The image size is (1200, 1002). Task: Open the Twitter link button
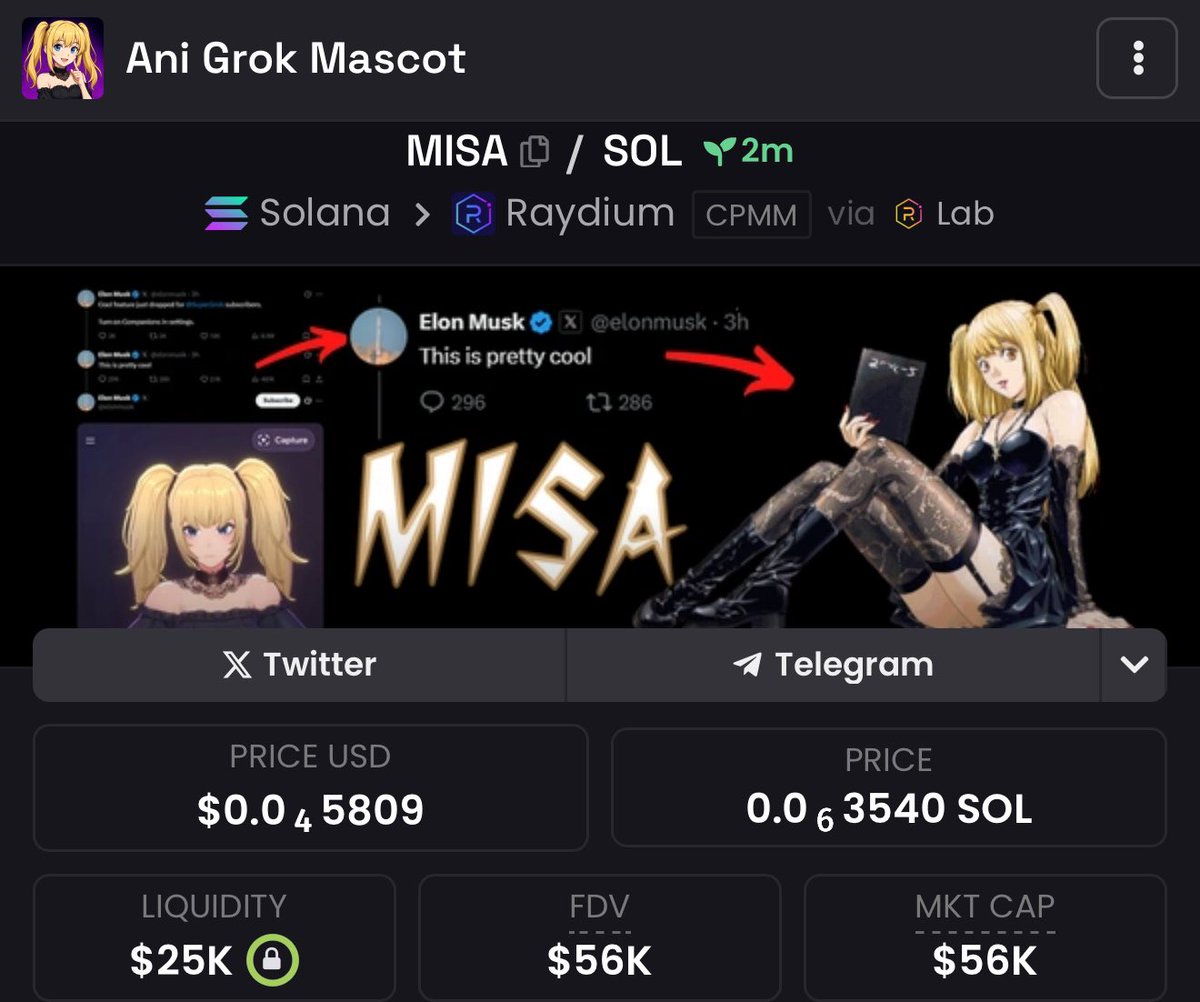pos(300,665)
